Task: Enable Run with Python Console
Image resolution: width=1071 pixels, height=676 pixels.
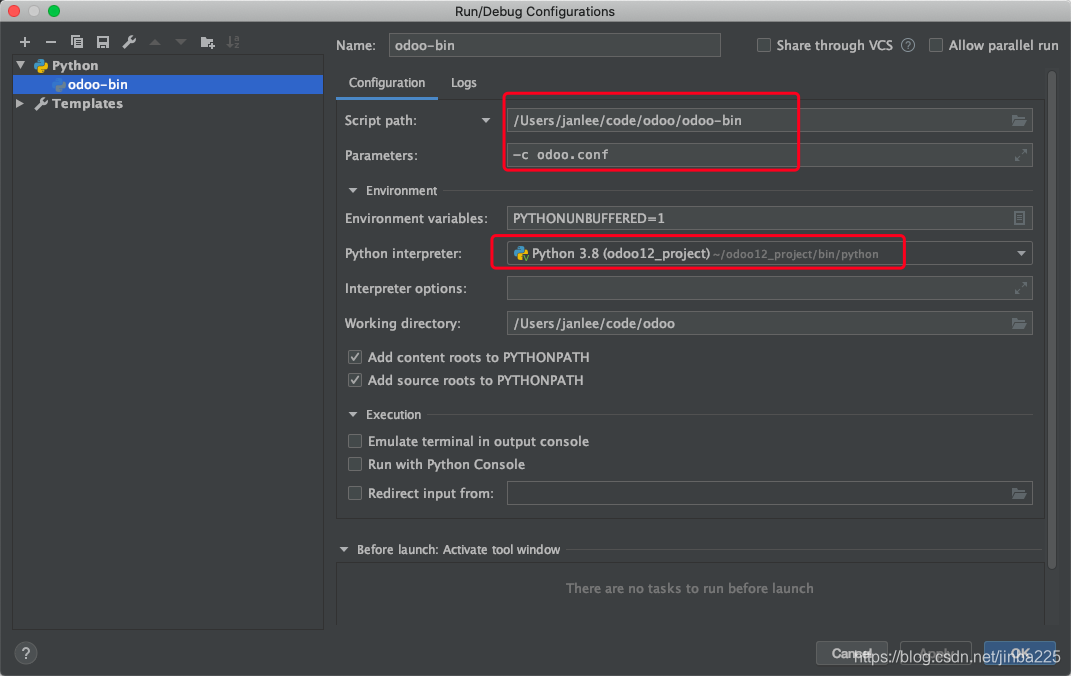Action: pos(354,464)
